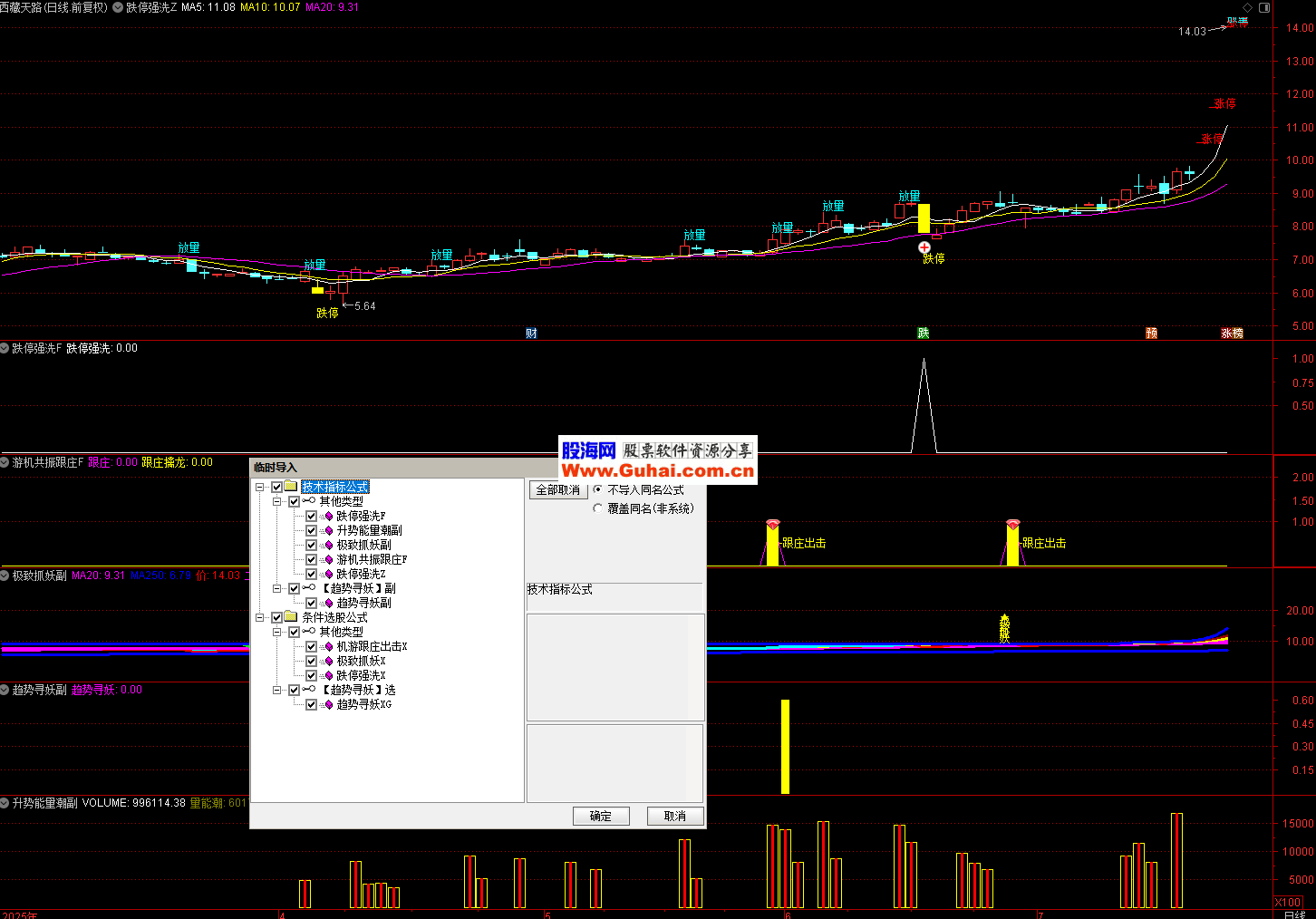Click the yellow folder icon for 条件选股公式
The image size is (1316, 919).
tap(291, 617)
